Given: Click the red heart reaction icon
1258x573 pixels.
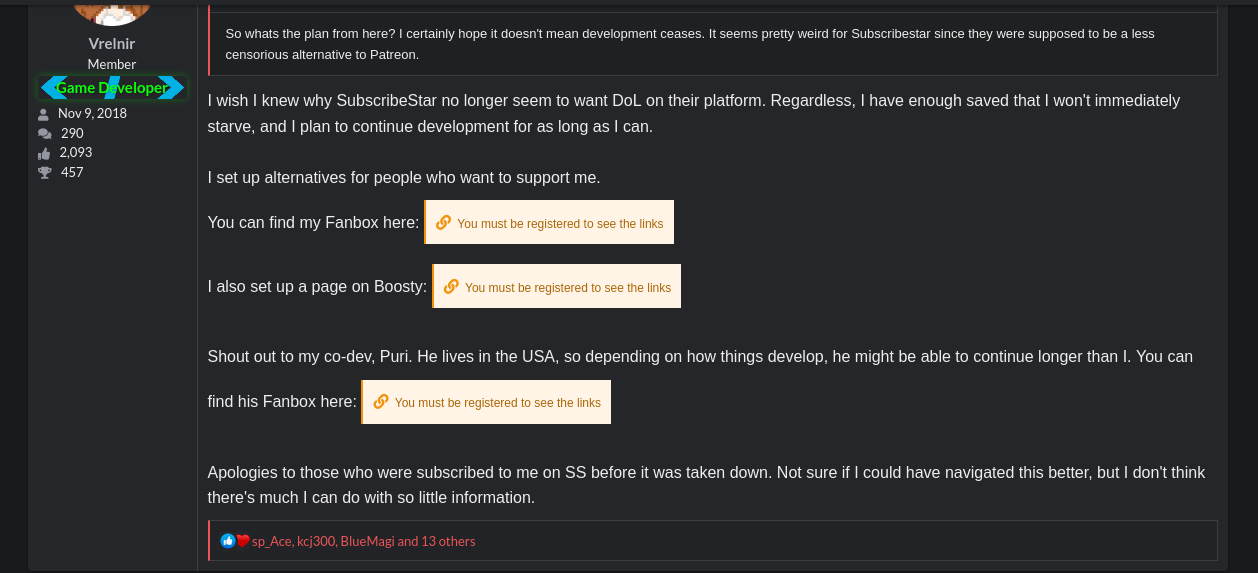Looking at the screenshot, I should [x=242, y=541].
